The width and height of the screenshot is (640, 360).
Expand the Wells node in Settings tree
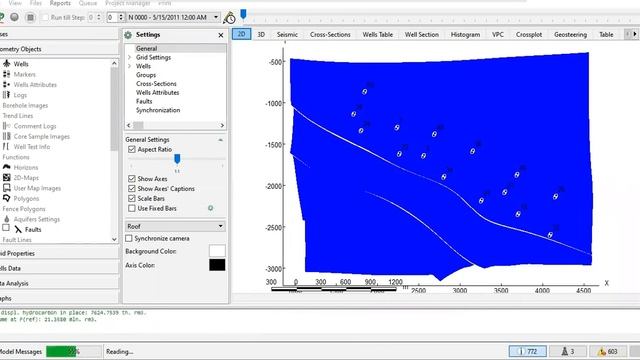point(130,66)
